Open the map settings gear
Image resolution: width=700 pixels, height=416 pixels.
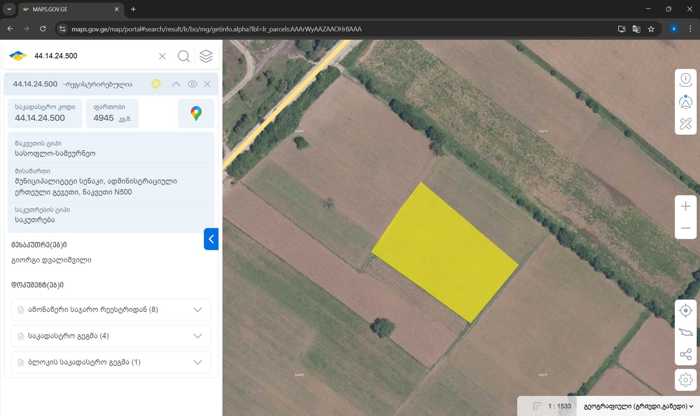pos(685,379)
